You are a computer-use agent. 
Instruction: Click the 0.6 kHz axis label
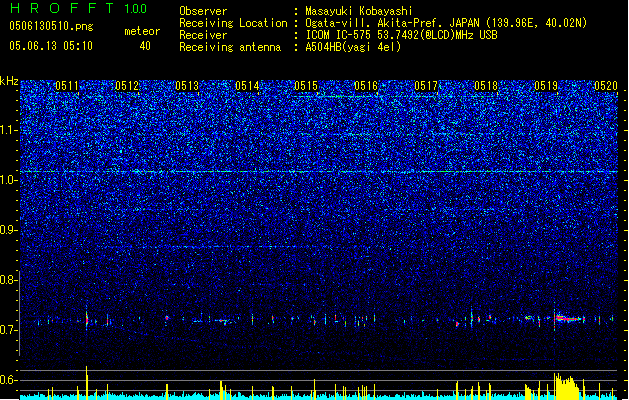[x=9, y=380]
